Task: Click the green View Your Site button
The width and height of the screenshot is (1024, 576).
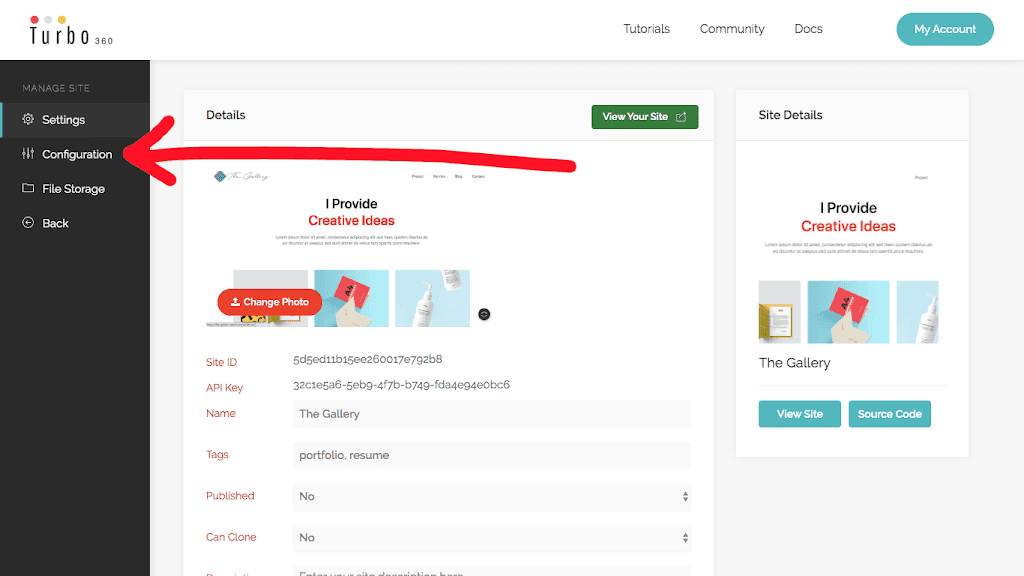Action: pos(645,117)
